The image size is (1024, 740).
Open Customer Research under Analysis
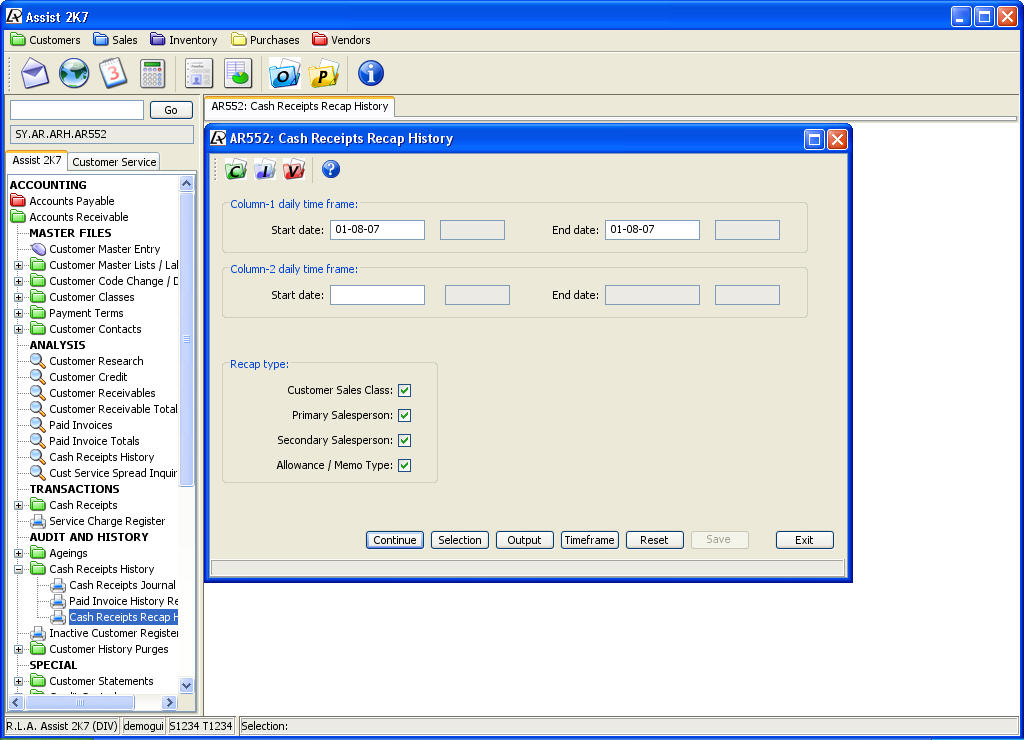[x=96, y=361]
